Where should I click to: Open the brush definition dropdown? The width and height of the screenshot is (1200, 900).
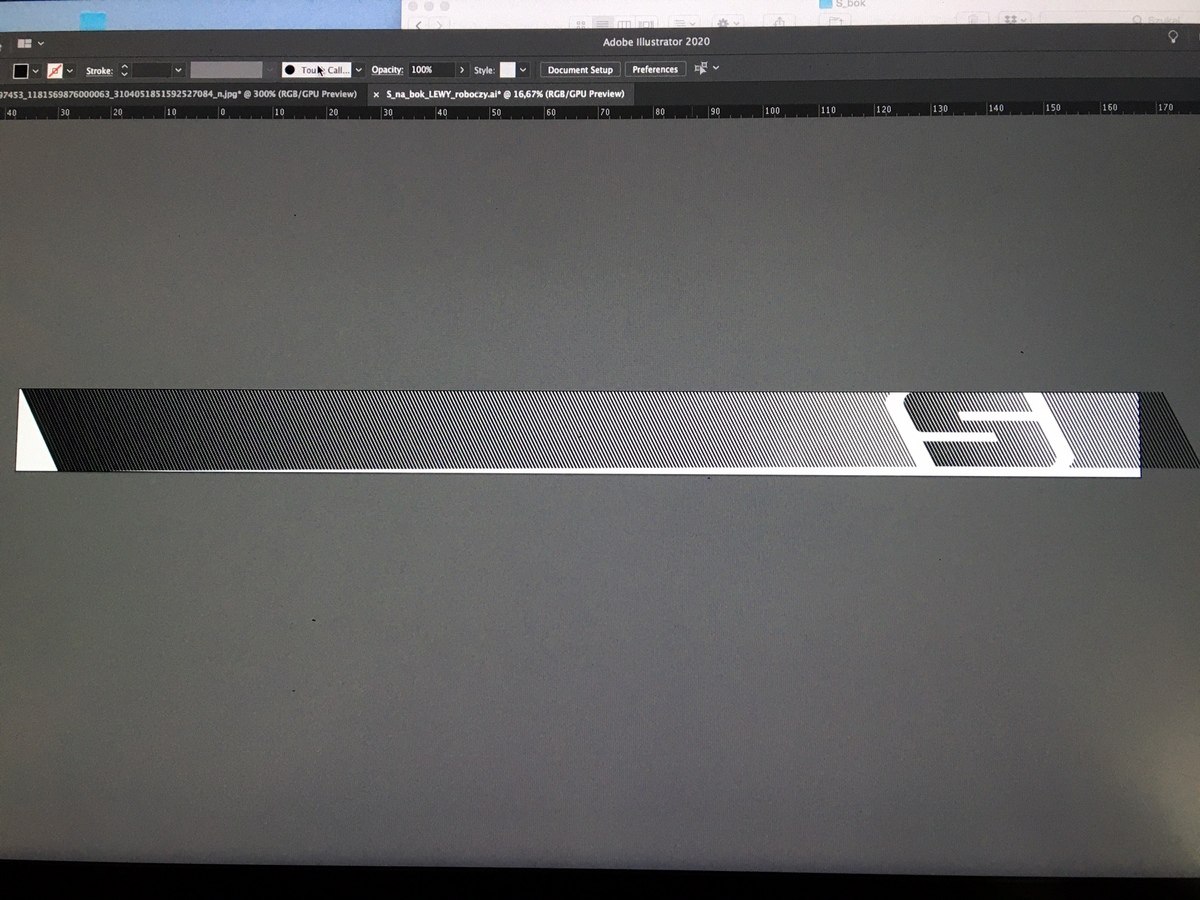tap(358, 70)
